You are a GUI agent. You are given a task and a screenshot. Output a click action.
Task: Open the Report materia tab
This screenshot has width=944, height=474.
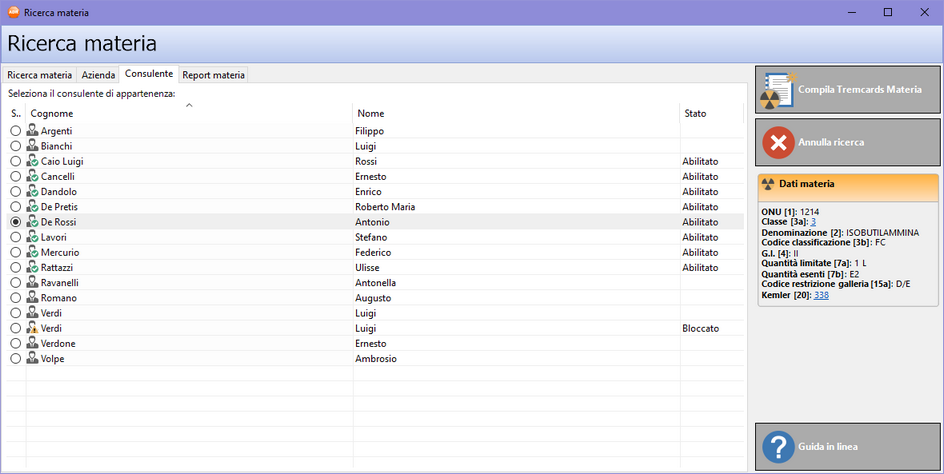[213, 75]
